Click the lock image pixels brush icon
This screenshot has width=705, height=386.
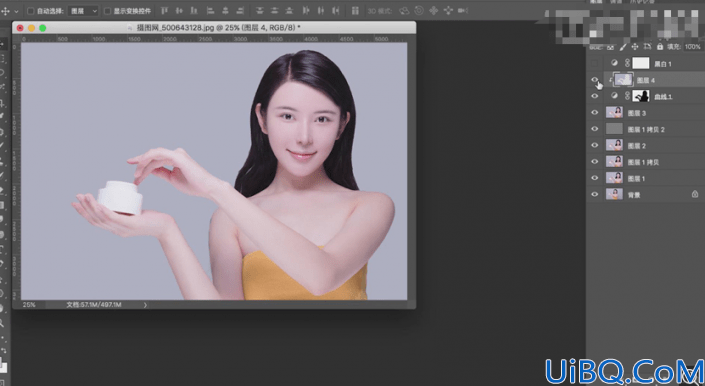[623, 47]
